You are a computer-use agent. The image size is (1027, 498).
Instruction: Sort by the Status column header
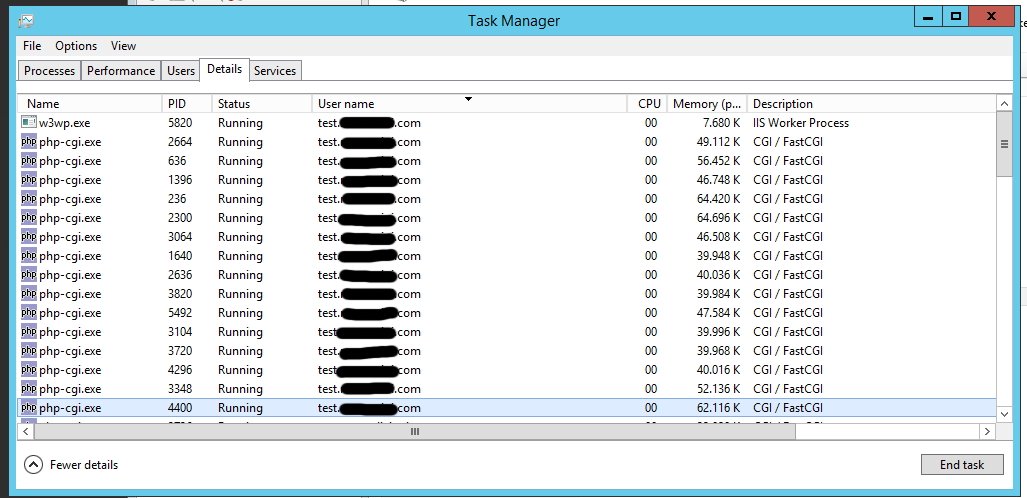[x=262, y=104]
